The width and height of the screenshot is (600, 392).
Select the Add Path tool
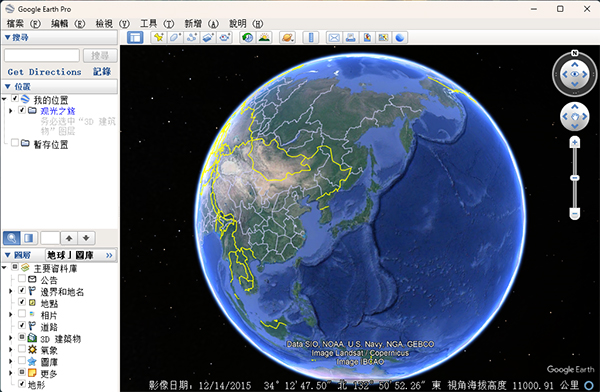192,38
